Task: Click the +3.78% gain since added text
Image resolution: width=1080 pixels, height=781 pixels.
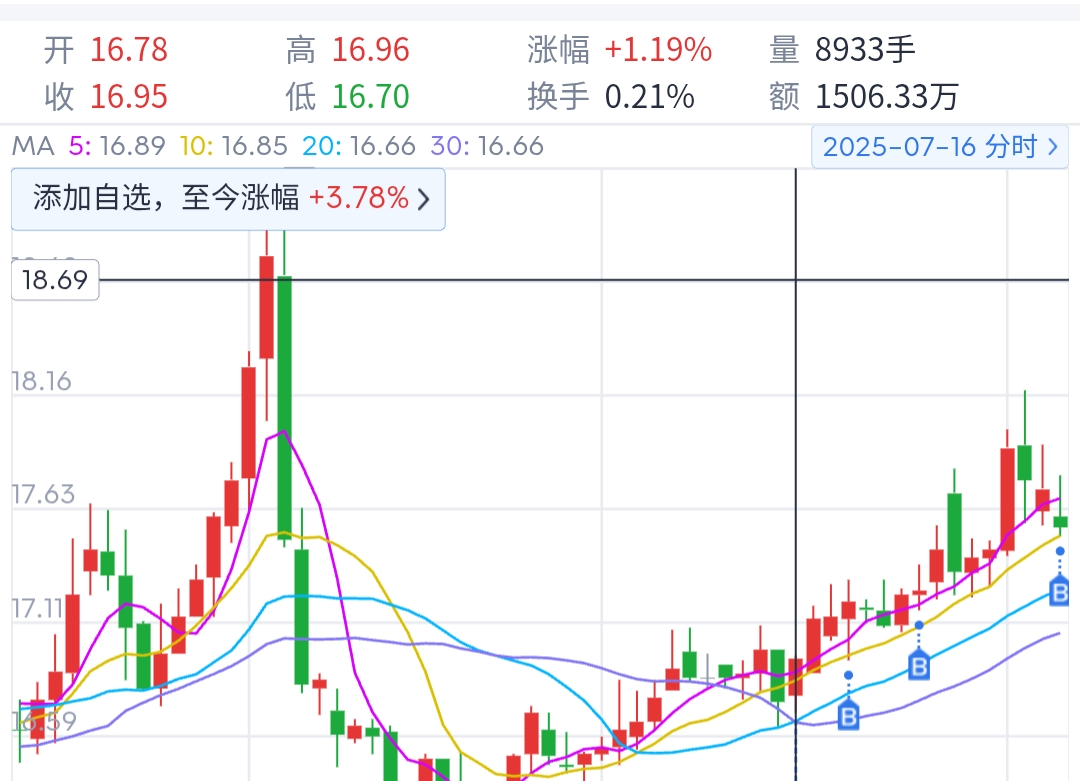Action: [359, 198]
